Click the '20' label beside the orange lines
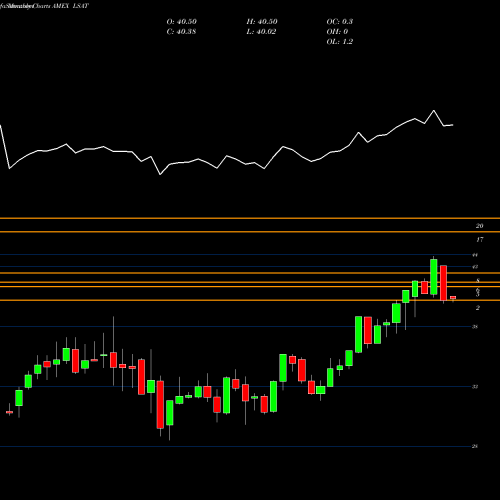 click(x=479, y=226)
